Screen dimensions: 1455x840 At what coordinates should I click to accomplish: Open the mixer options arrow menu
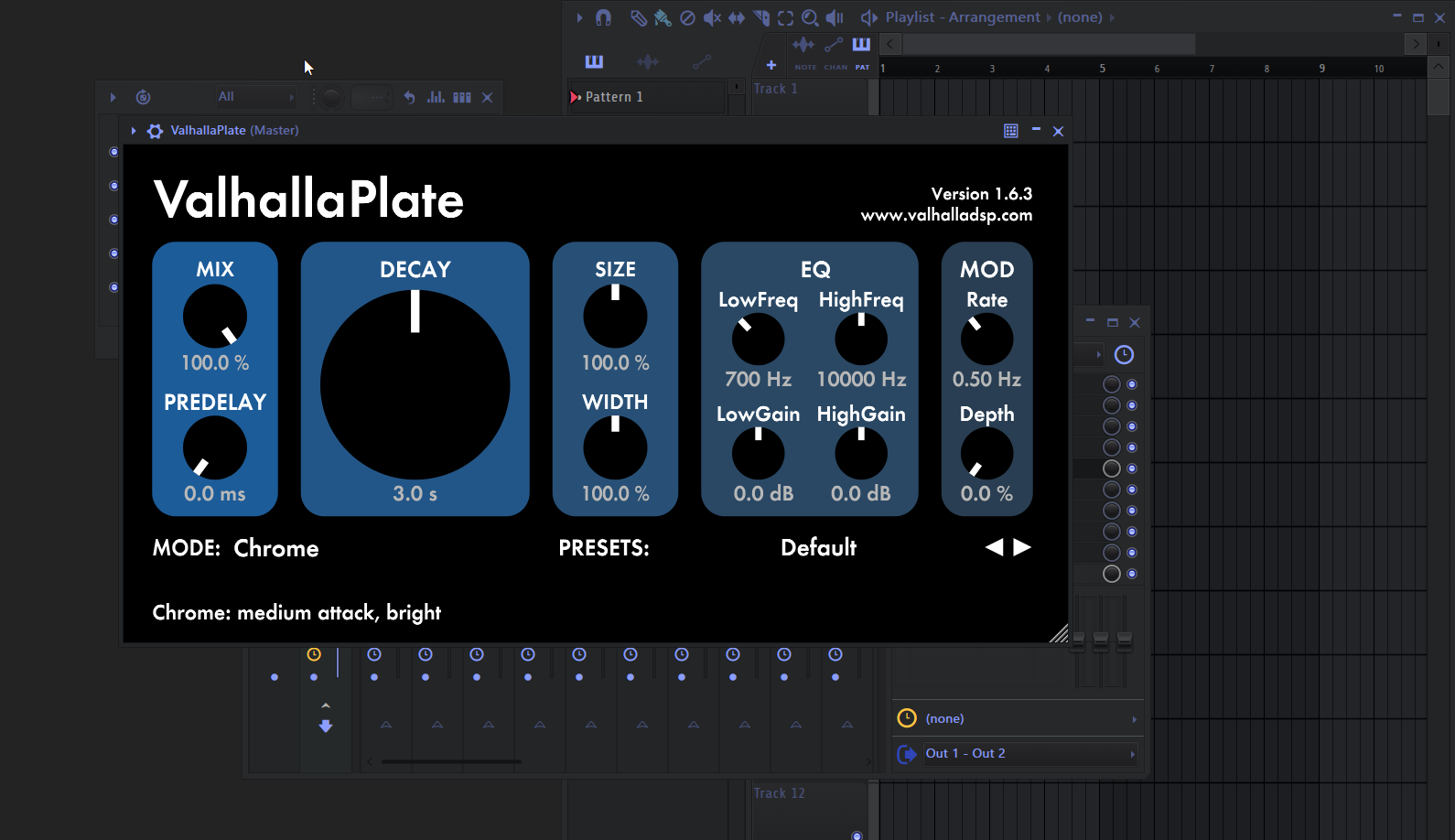coord(113,97)
